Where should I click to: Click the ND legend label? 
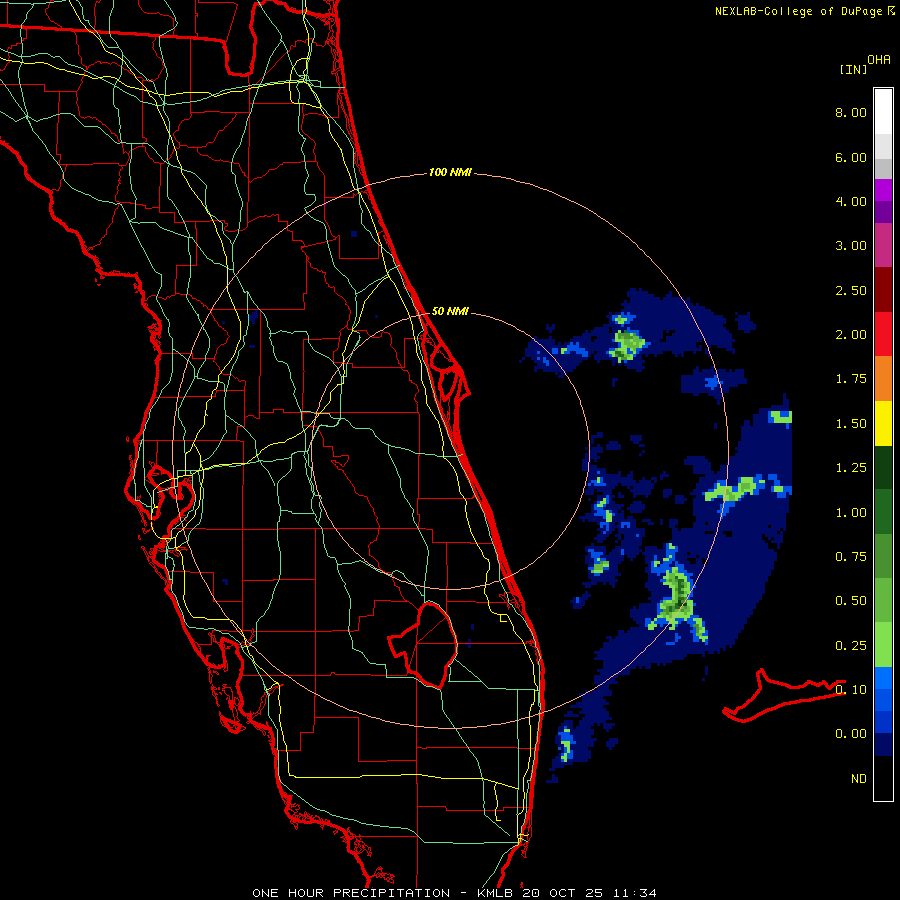tap(859, 779)
